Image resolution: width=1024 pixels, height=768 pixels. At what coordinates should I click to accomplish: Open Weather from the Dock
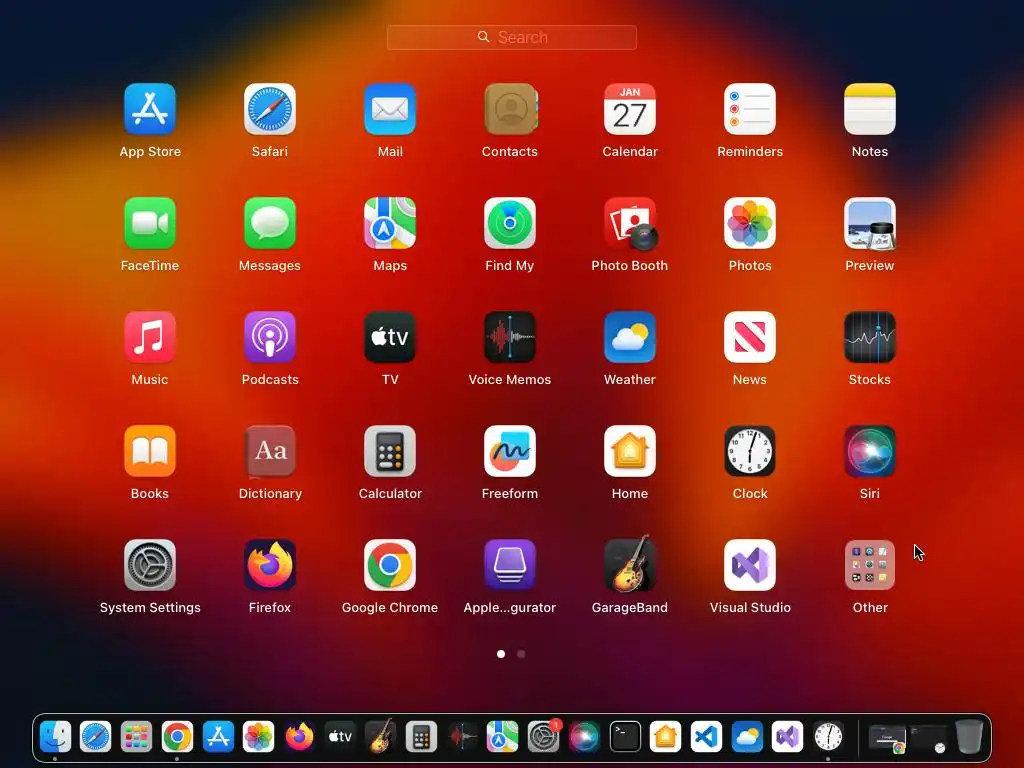click(747, 737)
